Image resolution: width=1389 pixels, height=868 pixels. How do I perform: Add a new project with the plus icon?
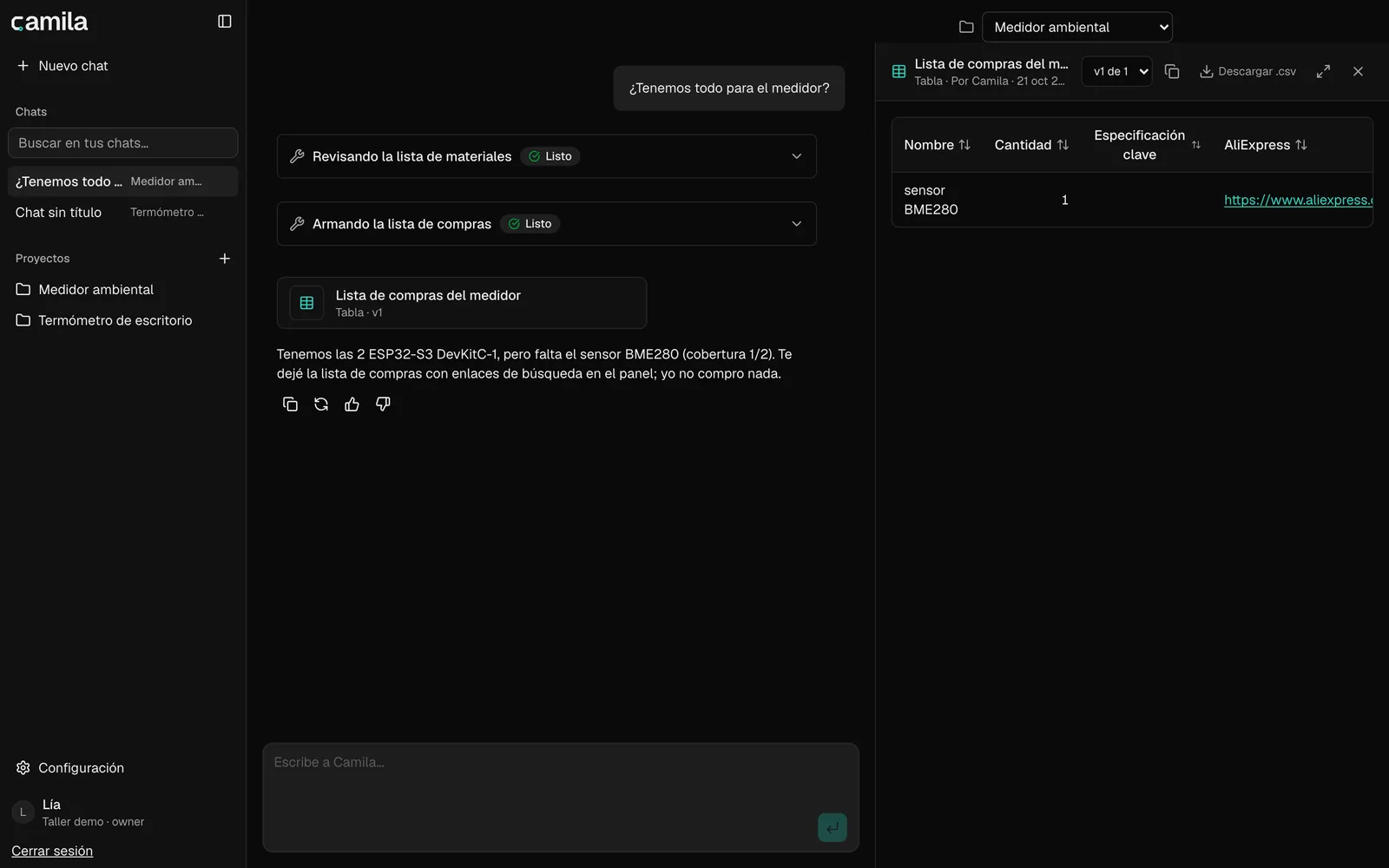click(224, 259)
